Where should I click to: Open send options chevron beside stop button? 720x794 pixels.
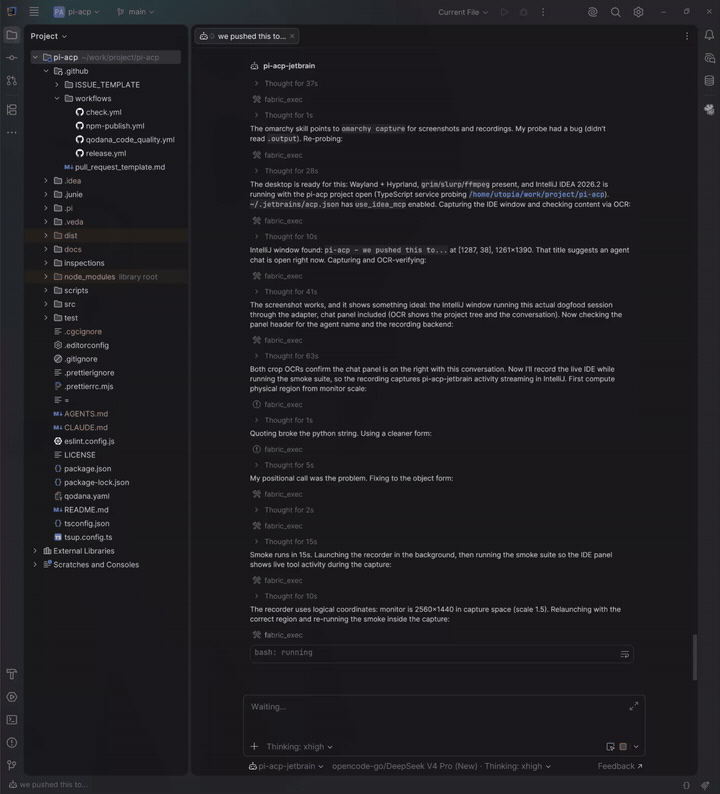(636, 746)
